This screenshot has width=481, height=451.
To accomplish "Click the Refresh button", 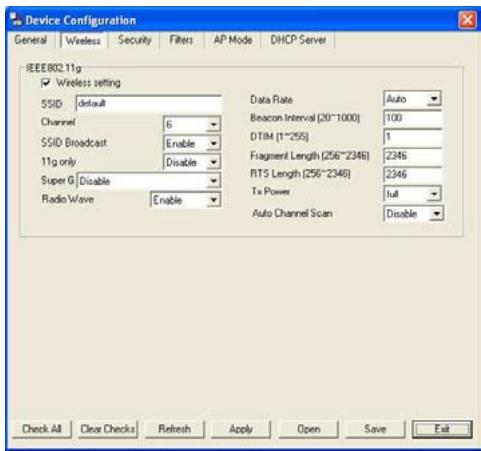I will click(x=175, y=429).
